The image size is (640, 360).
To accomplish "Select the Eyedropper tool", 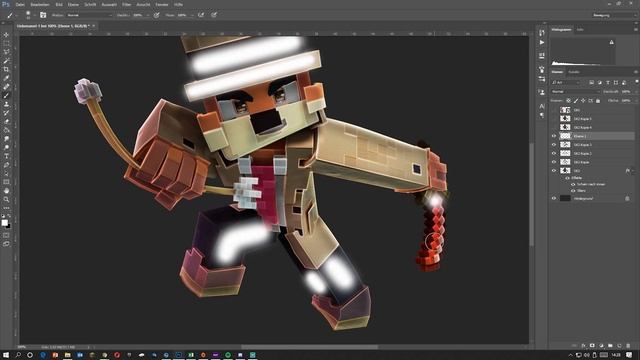I will coord(6,78).
